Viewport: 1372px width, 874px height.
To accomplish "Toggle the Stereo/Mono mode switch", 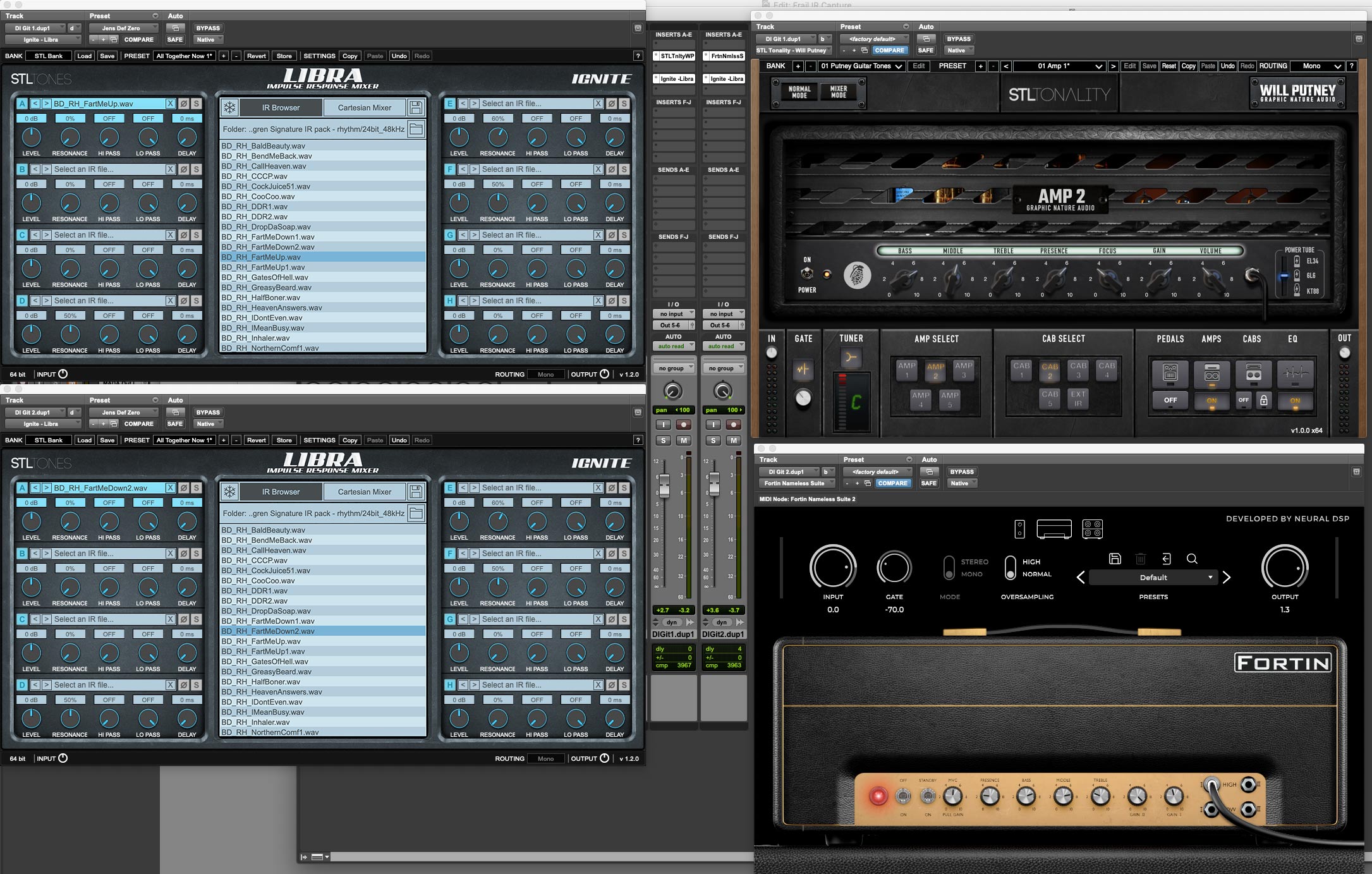I will (x=949, y=567).
